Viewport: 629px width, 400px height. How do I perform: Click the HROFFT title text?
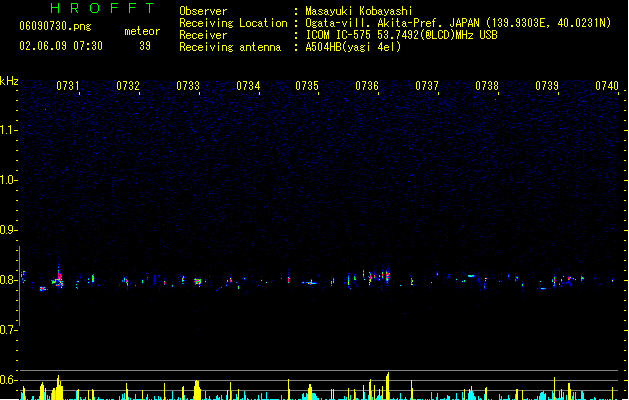coord(102,8)
